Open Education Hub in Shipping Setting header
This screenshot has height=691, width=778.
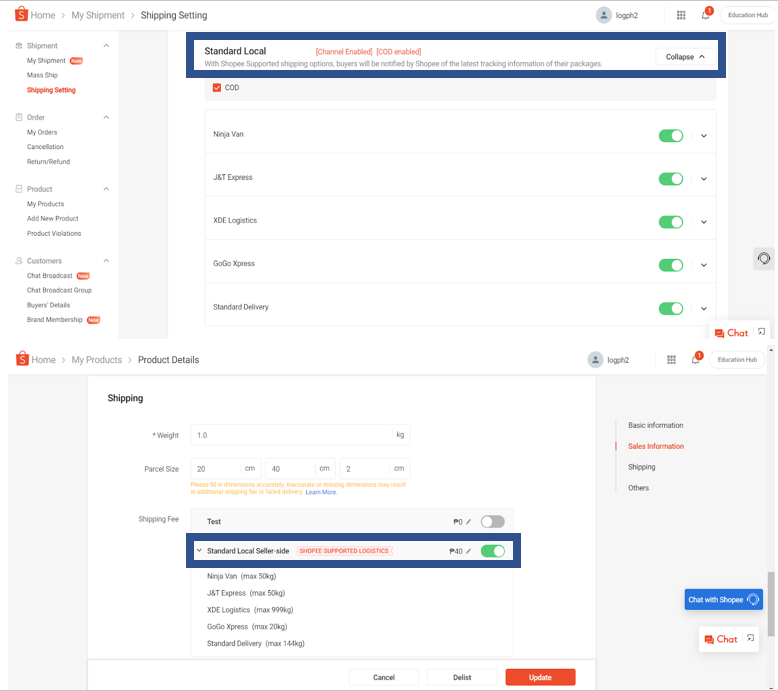(748, 15)
